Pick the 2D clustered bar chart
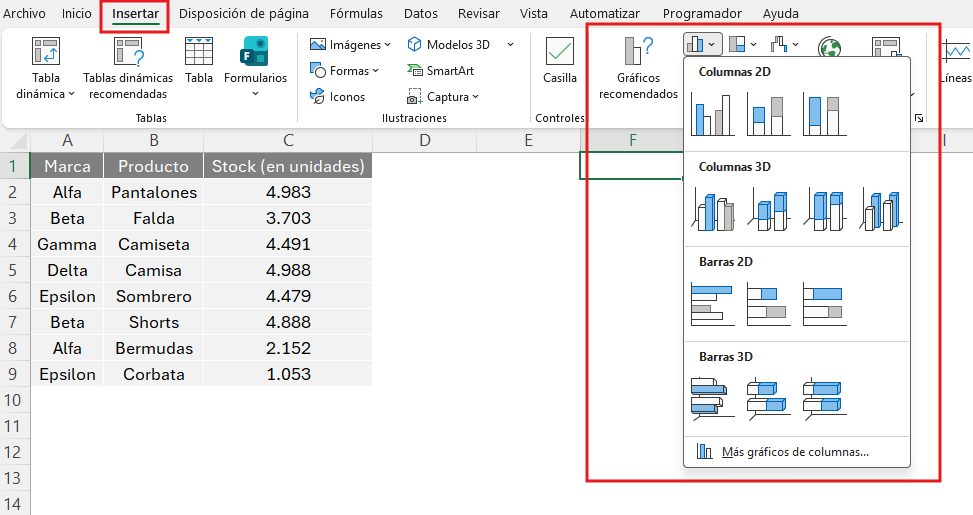973x515 pixels. click(712, 305)
